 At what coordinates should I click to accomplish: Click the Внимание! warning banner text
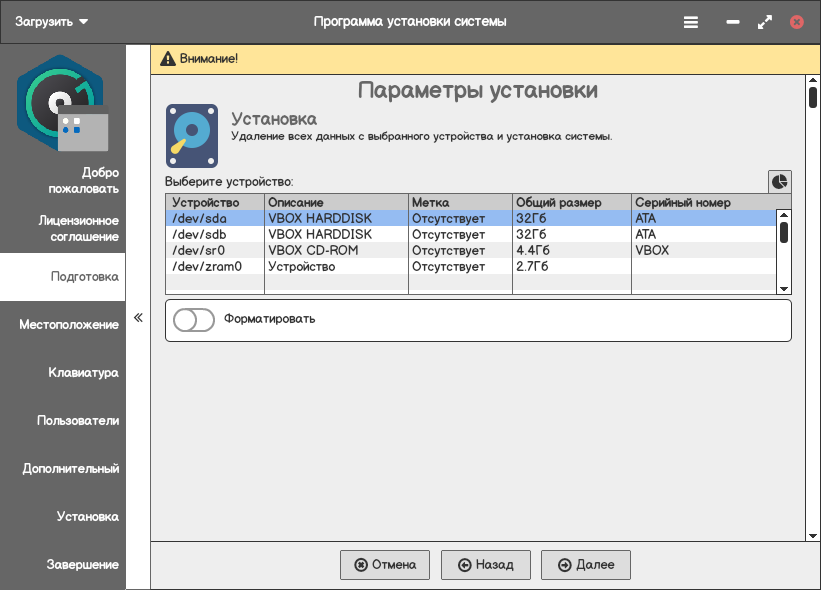(208, 59)
